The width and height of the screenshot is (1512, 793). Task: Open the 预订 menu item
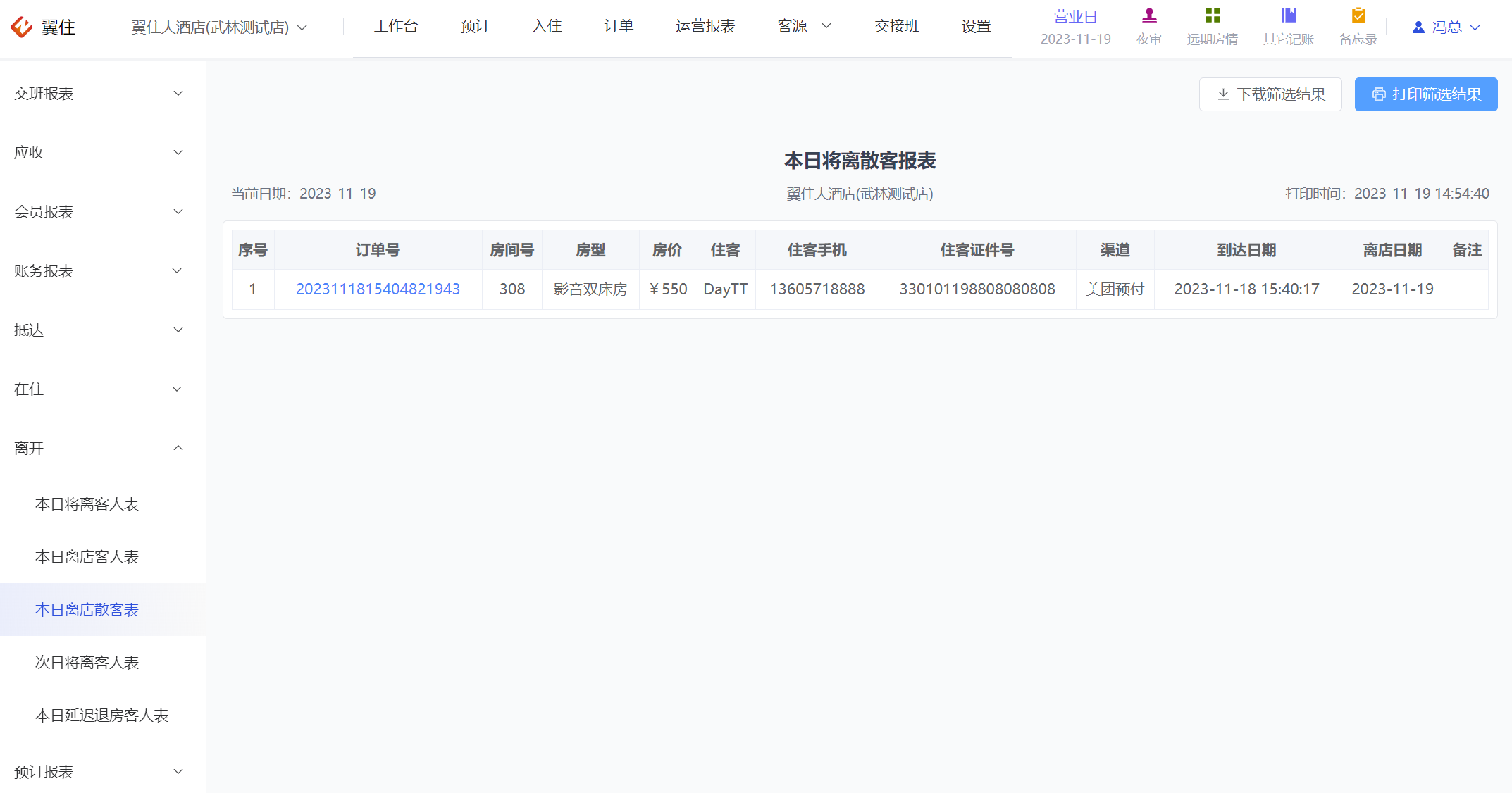coord(475,26)
